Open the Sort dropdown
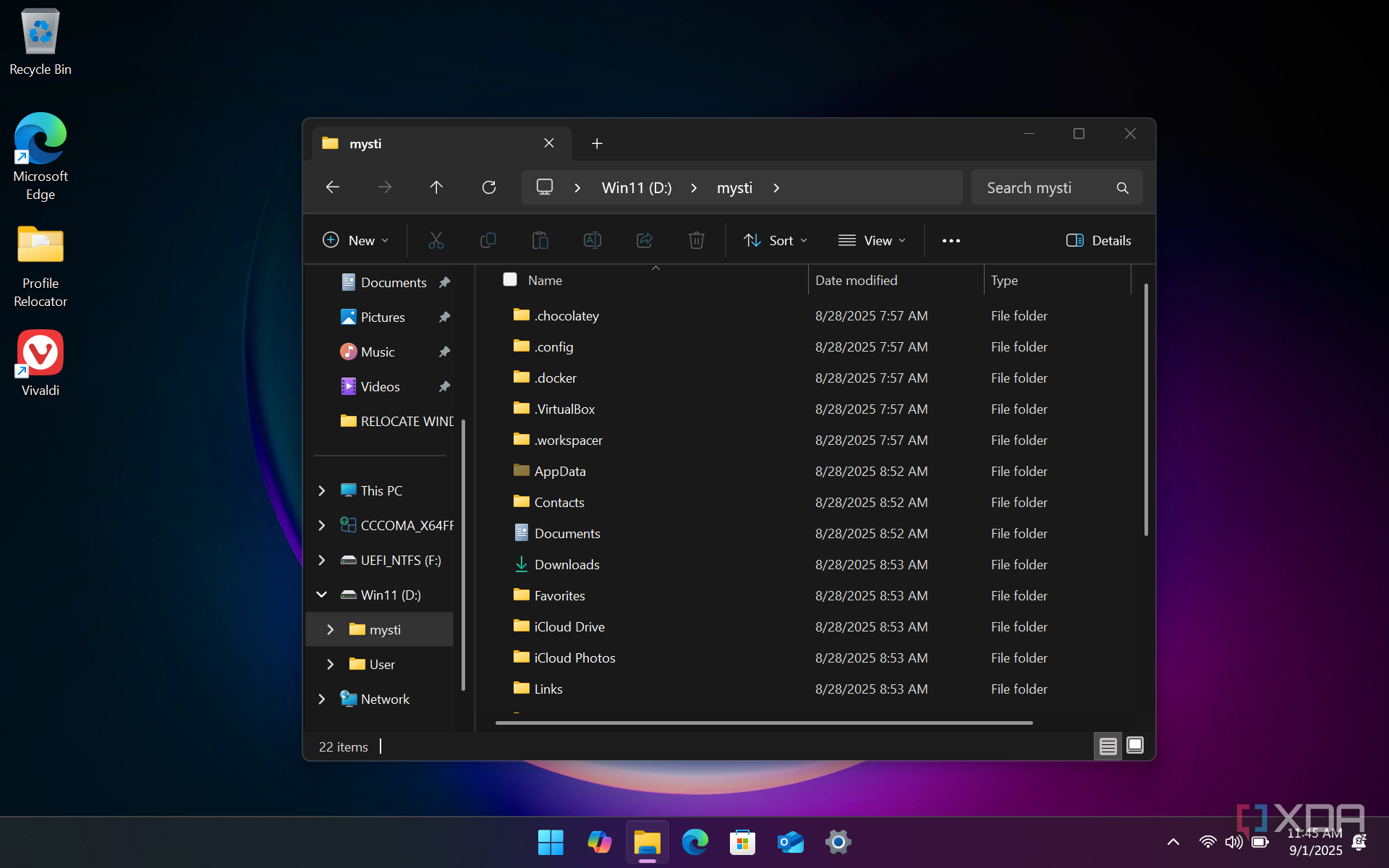Viewport: 1389px width, 868px height. coord(776,240)
